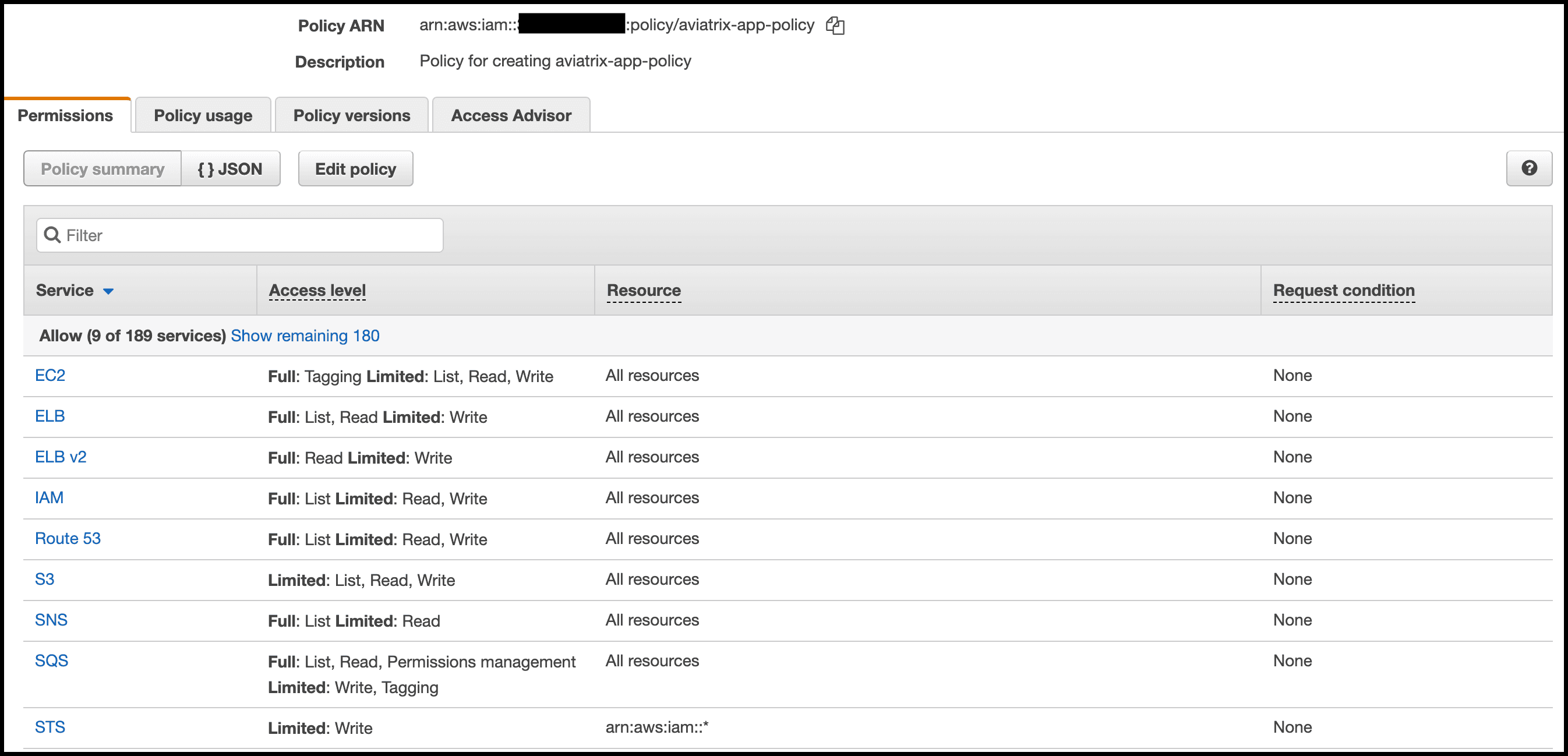The height and width of the screenshot is (756, 1568).
Task: Open the Policy usage tab
Action: pyautogui.click(x=203, y=116)
